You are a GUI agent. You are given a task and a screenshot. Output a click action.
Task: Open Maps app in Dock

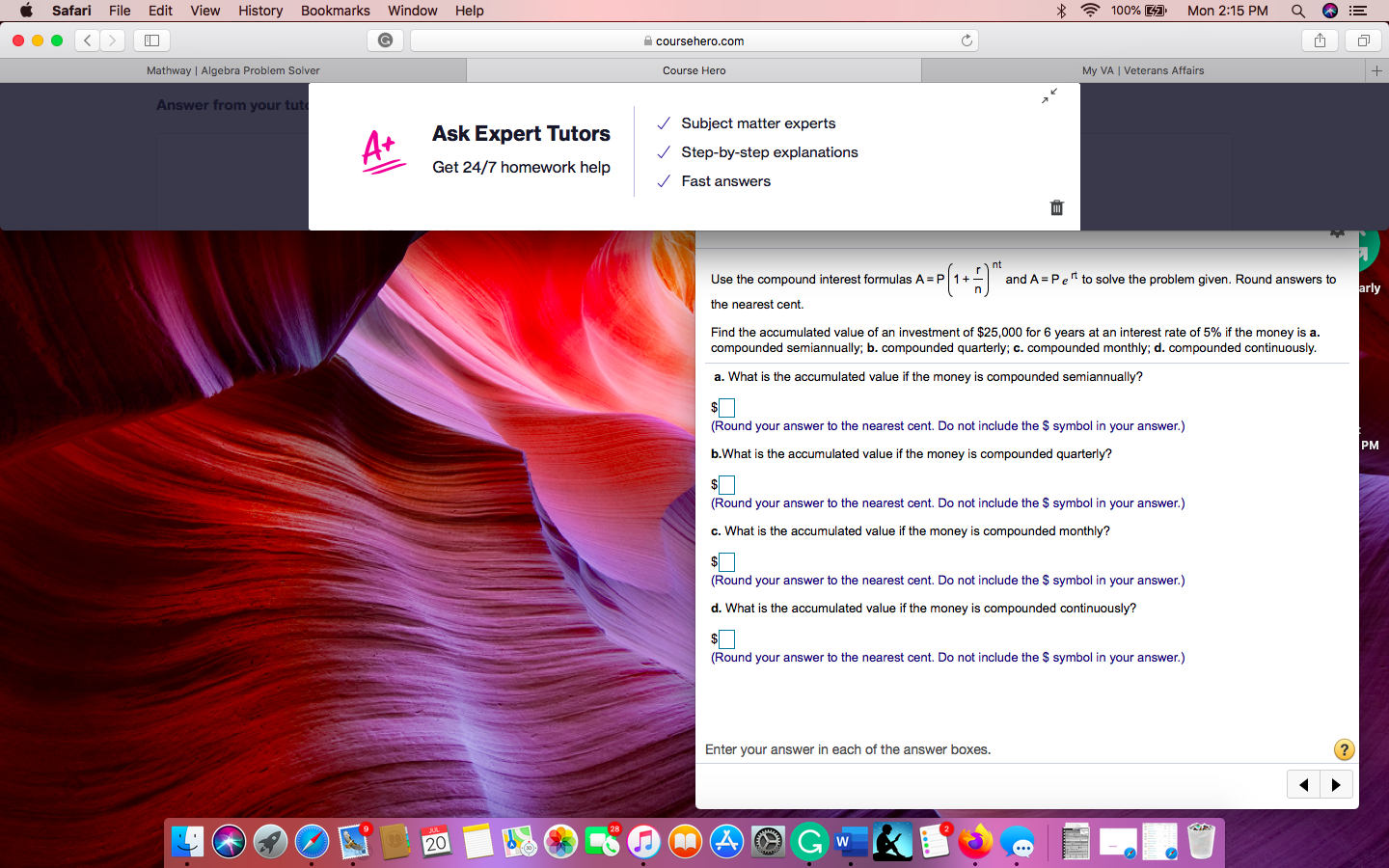click(x=519, y=842)
